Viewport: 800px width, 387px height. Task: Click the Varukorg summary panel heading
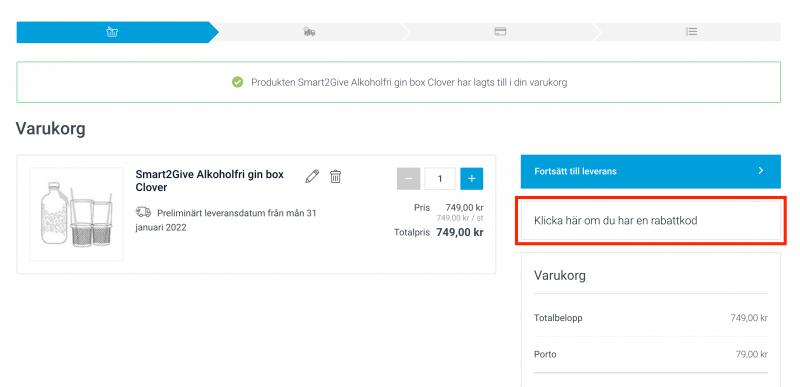pyautogui.click(x=560, y=275)
